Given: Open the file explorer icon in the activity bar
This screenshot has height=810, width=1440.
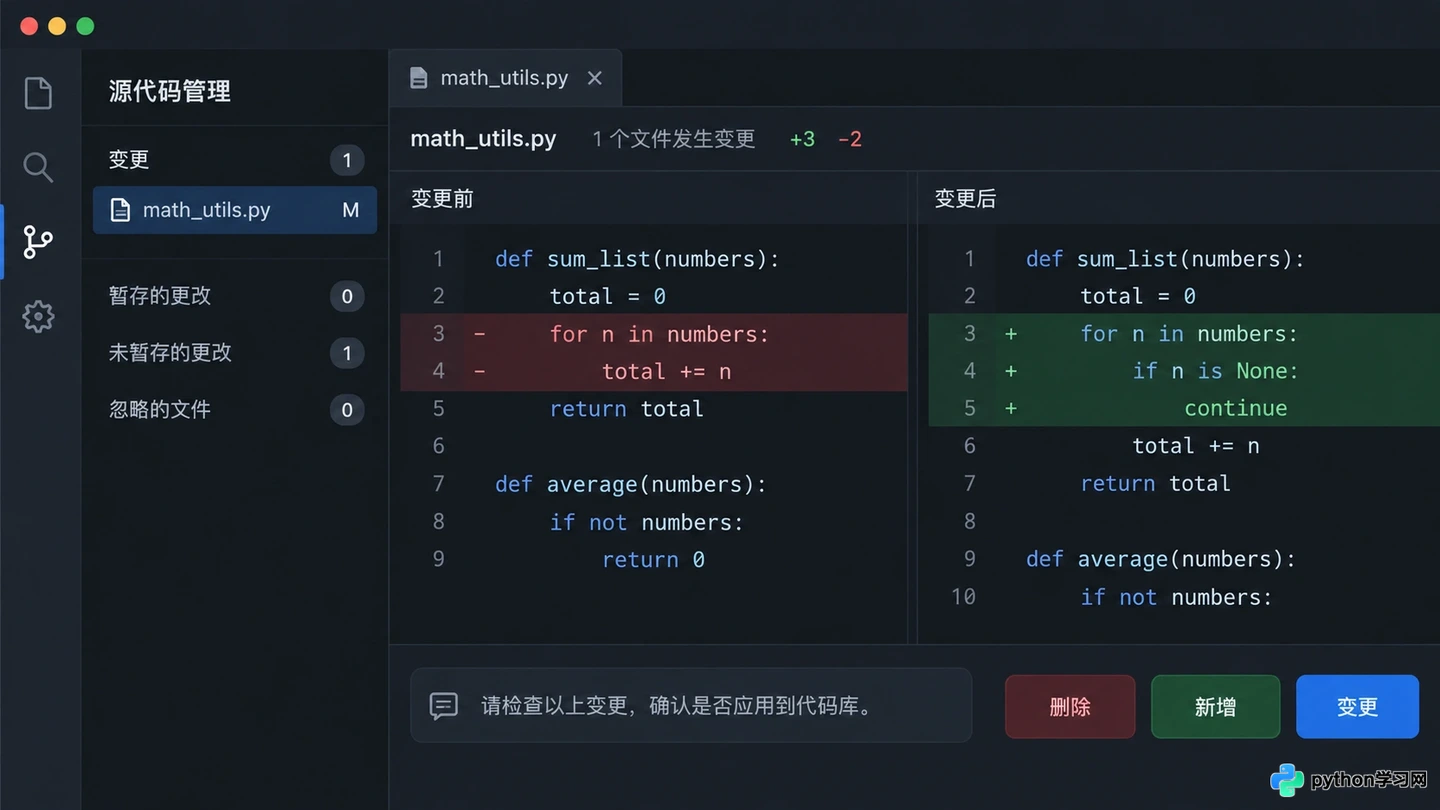Looking at the screenshot, I should (x=38, y=93).
